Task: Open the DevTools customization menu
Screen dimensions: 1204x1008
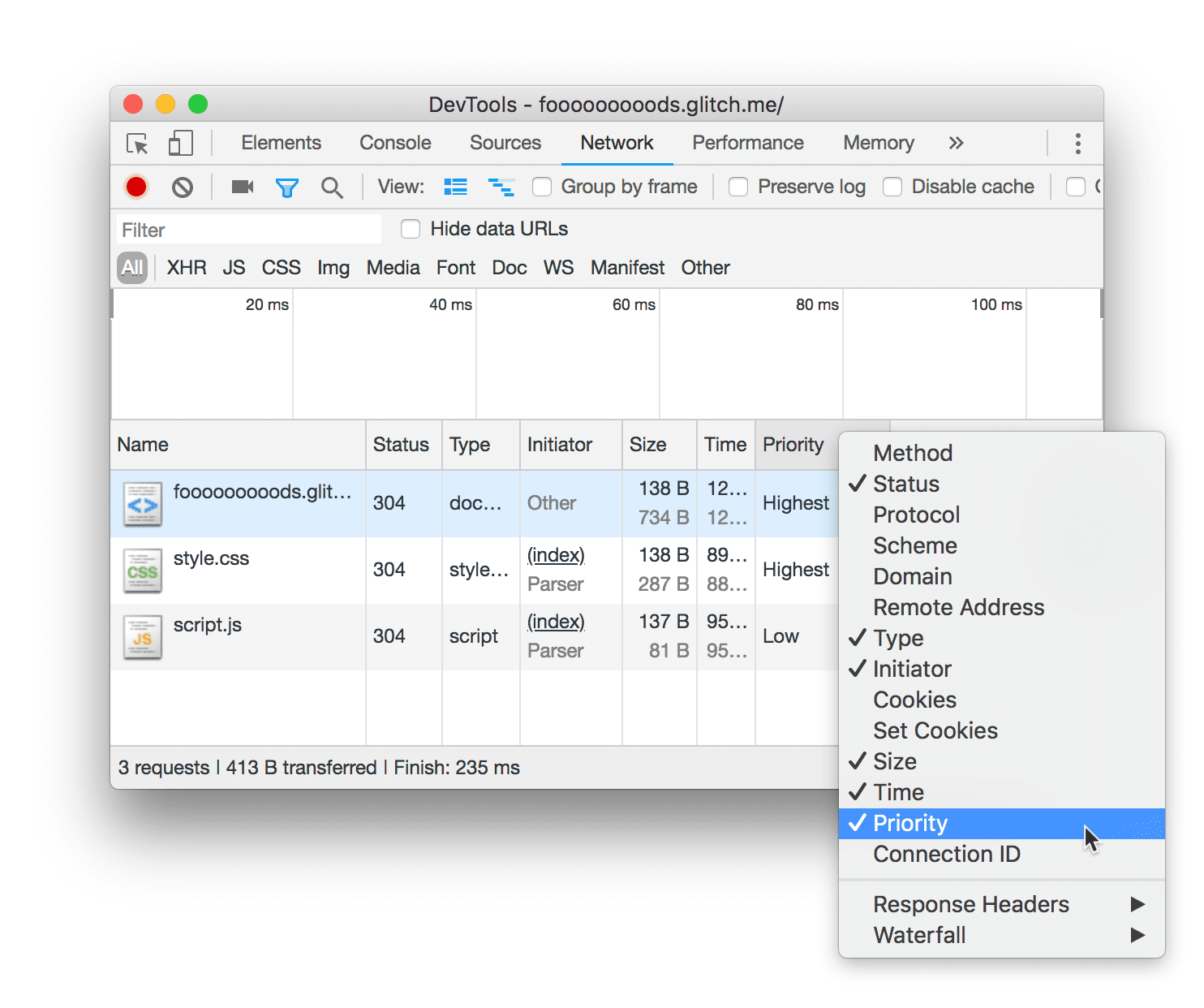Action: pos(1077,143)
